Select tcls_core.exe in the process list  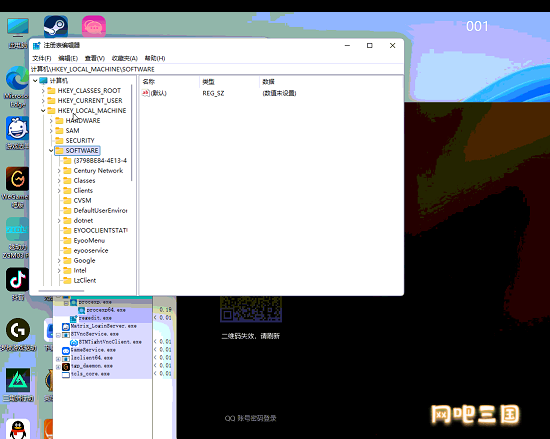tap(90, 374)
